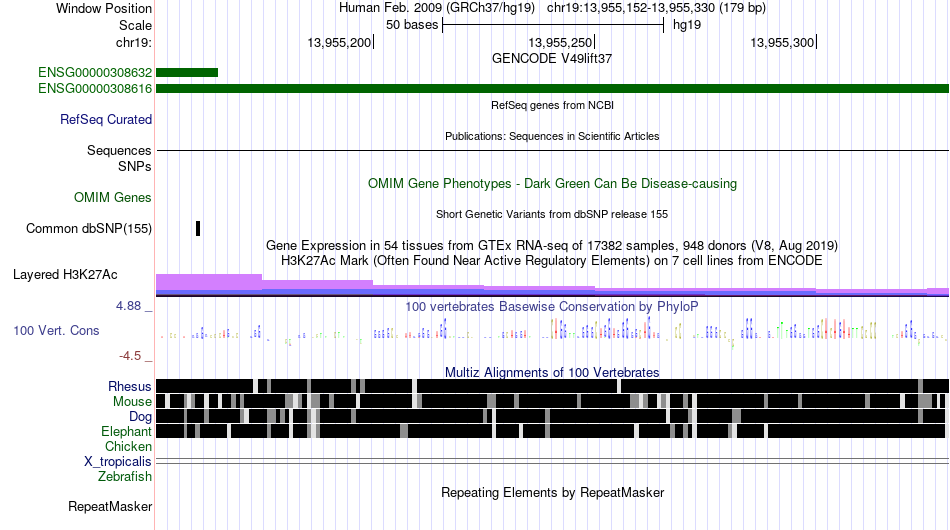Click the ENSG00000308632 gene label
The width and height of the screenshot is (950, 530).
tap(95, 73)
